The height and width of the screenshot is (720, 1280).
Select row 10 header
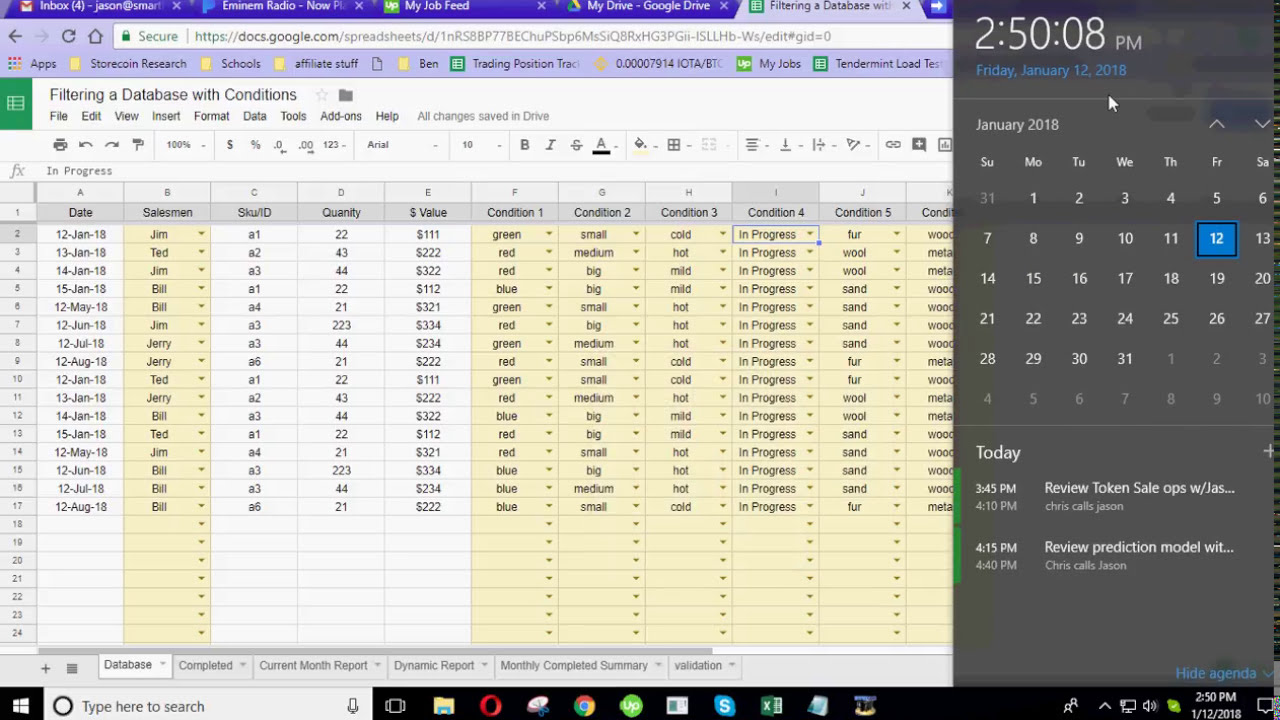(18, 380)
